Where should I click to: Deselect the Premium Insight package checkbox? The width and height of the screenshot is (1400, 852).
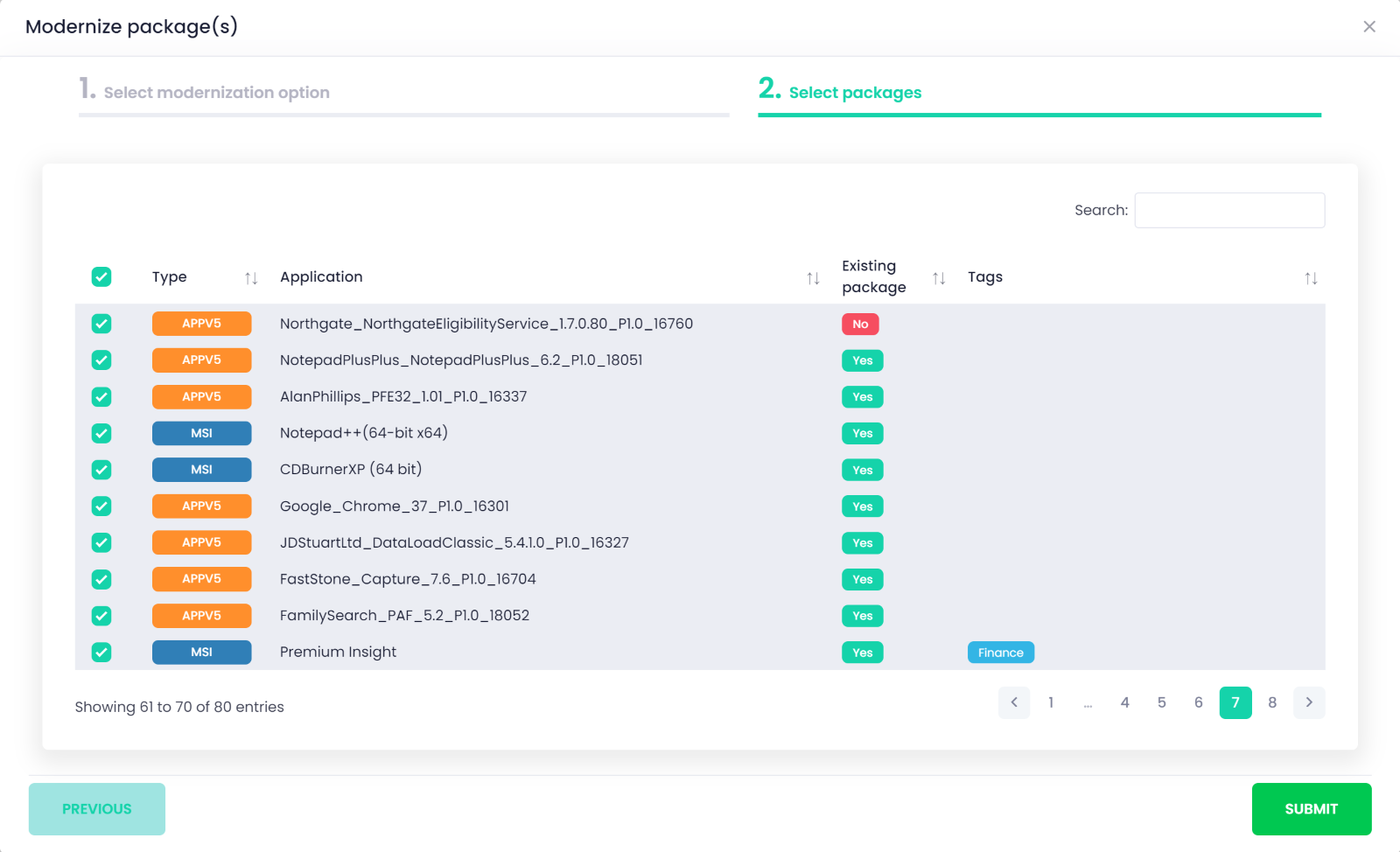[101, 653]
